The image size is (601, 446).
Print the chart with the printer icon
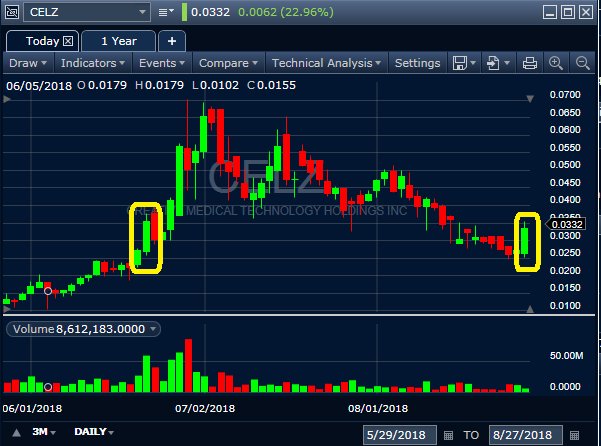coord(530,63)
